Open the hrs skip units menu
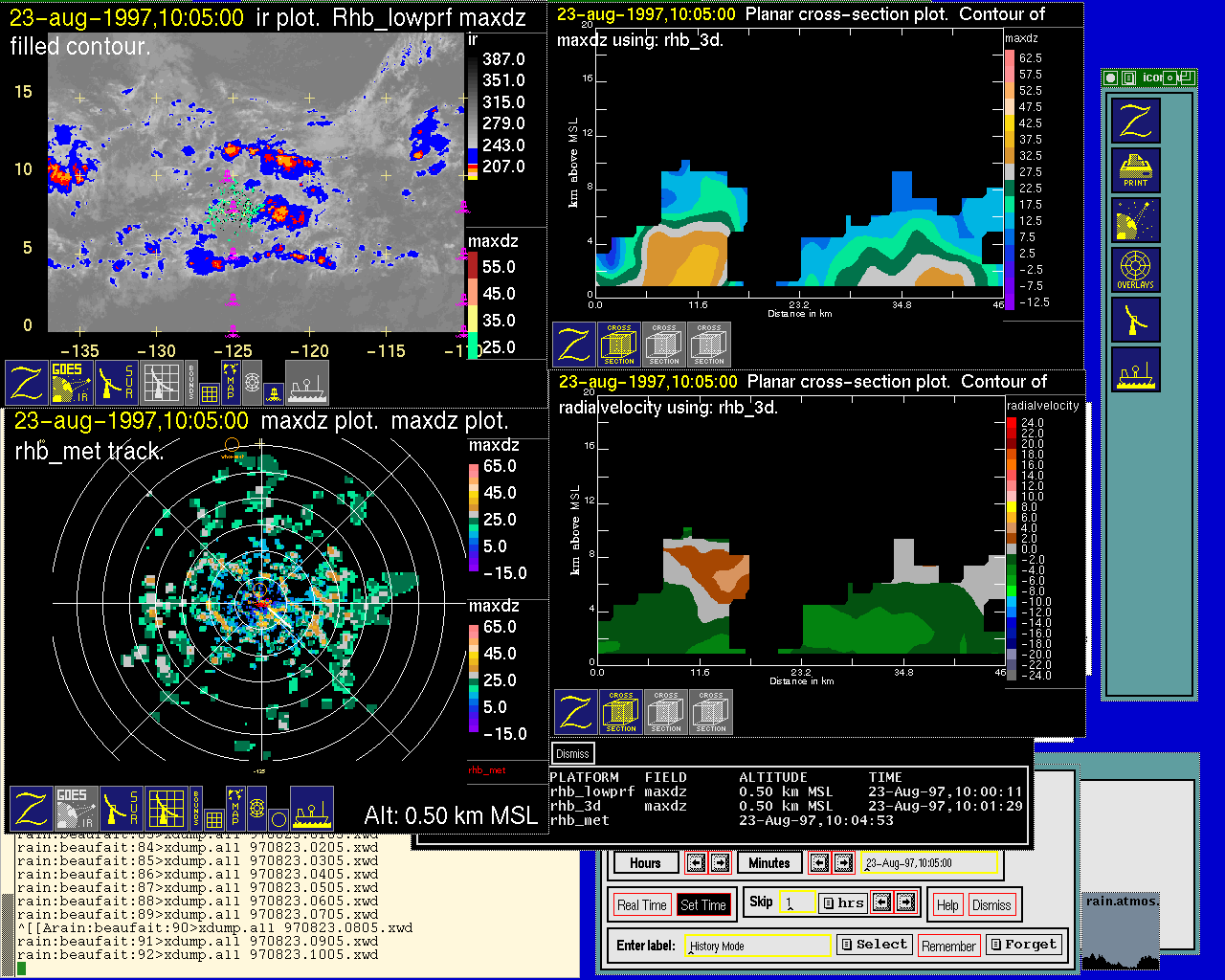1225x980 pixels. coord(843,902)
